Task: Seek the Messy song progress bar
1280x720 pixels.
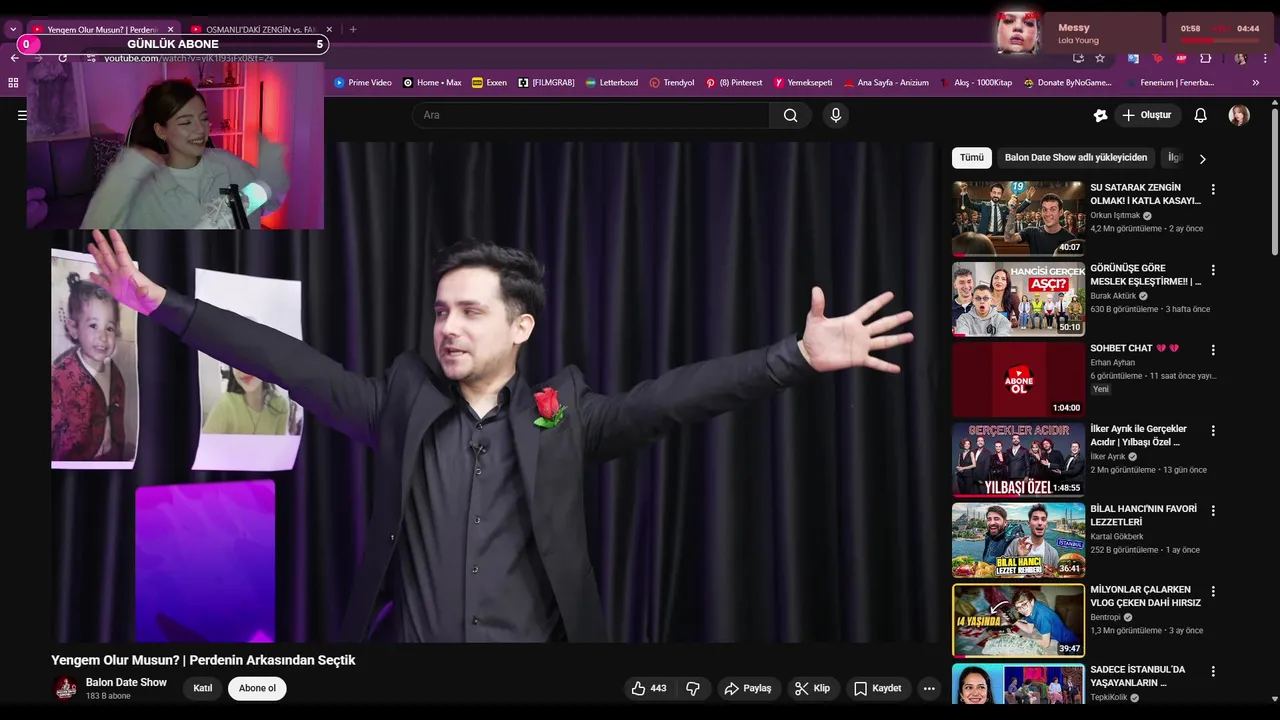Action: coord(1219,40)
